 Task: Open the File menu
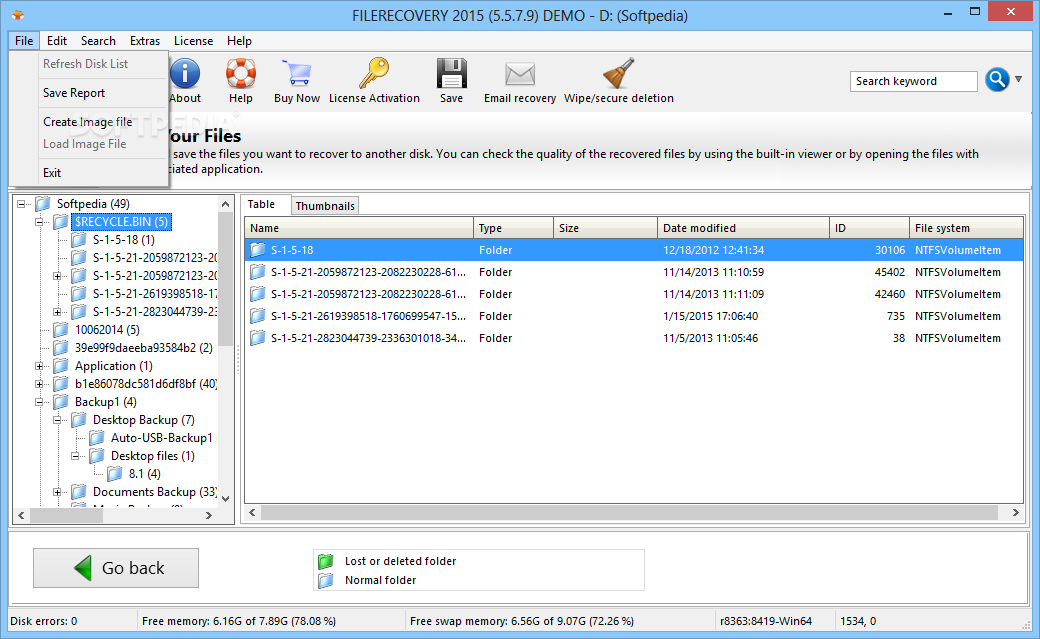[x=24, y=40]
